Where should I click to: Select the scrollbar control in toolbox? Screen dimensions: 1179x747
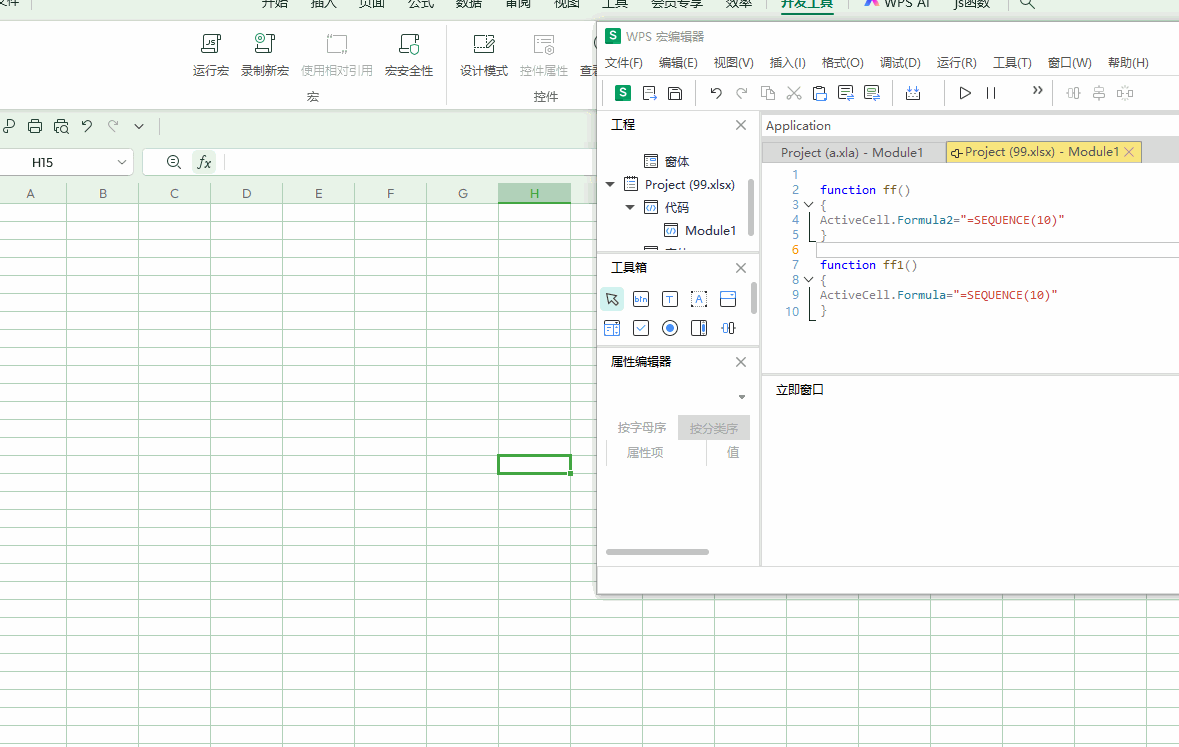coord(699,328)
